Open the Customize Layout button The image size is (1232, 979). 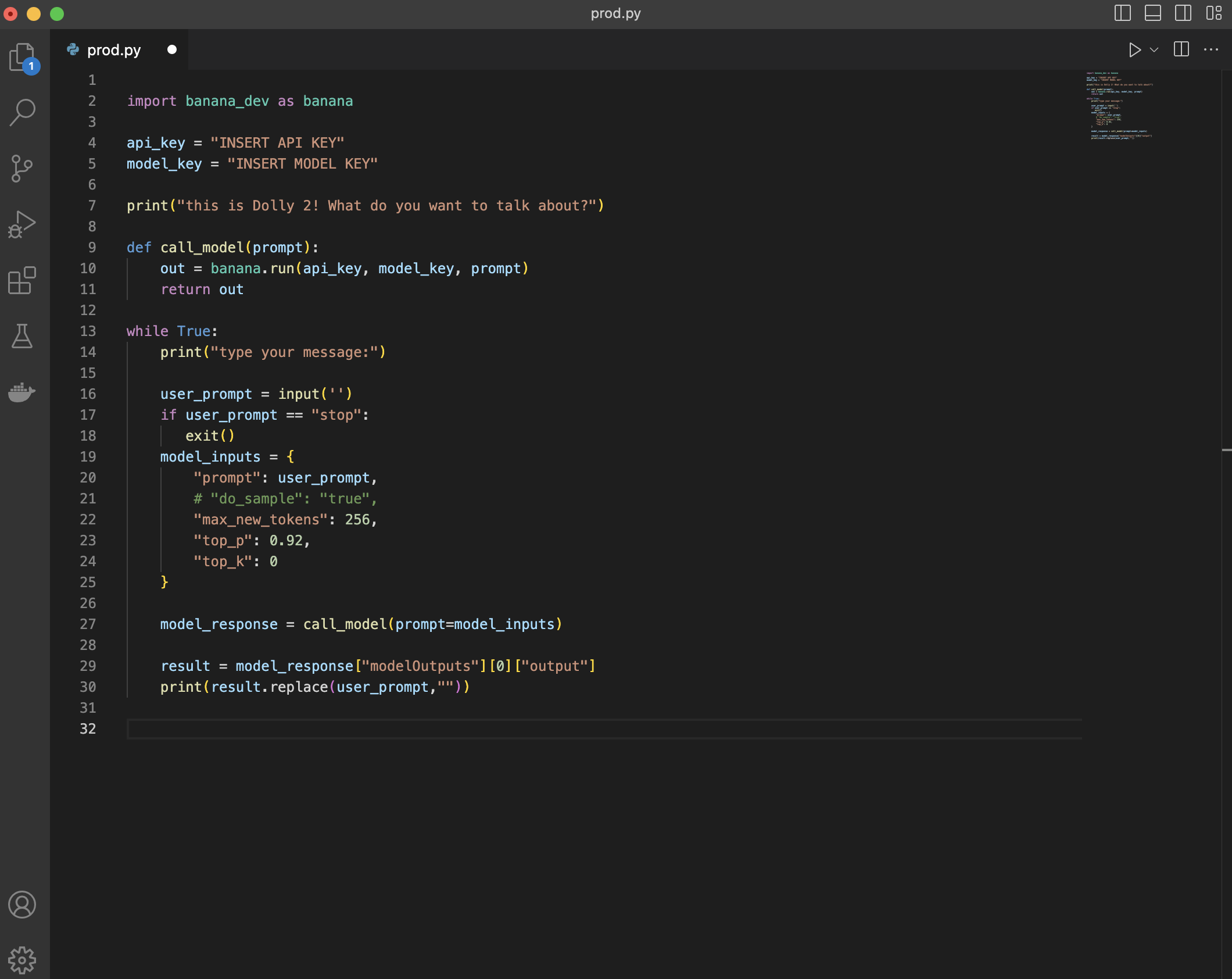[x=1213, y=13]
